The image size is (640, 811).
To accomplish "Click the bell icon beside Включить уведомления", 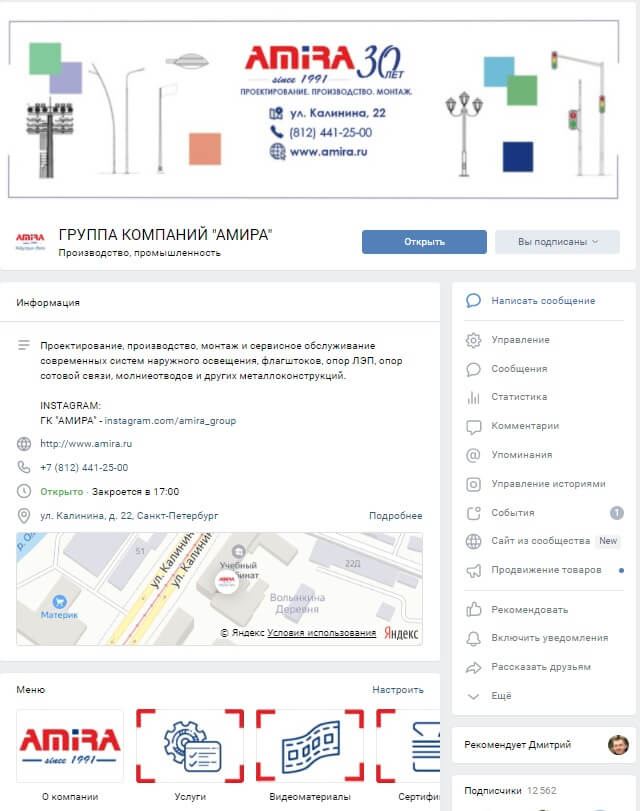I will tap(473, 638).
